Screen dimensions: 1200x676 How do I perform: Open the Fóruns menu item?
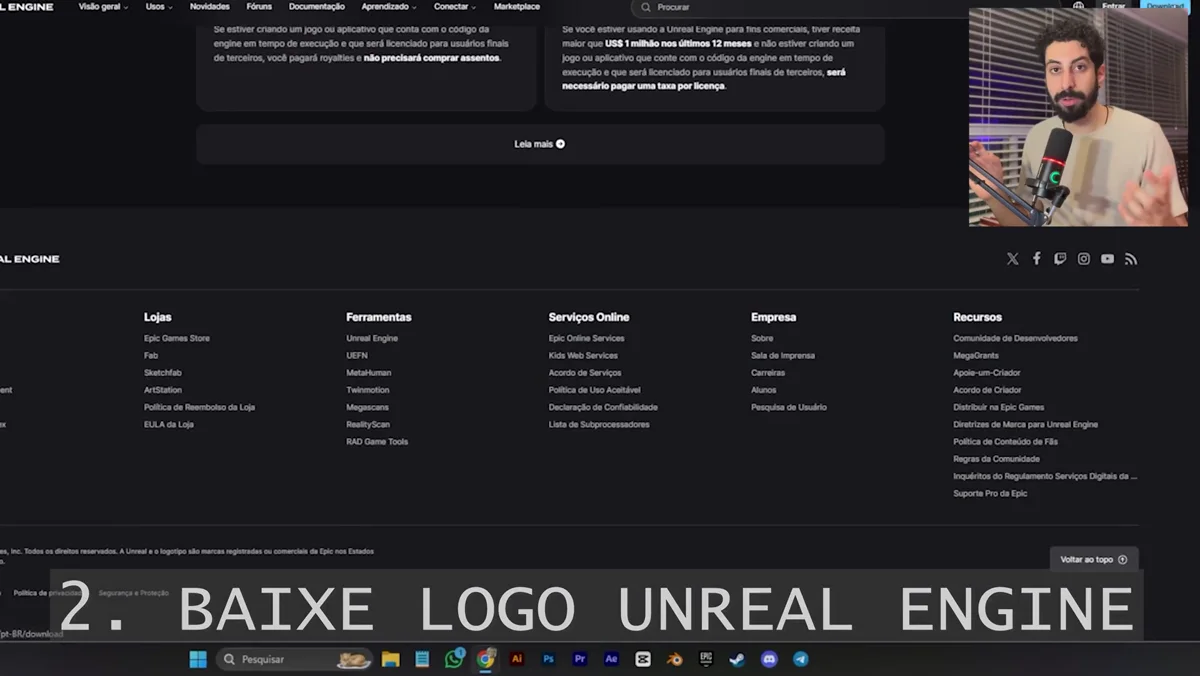[259, 5]
